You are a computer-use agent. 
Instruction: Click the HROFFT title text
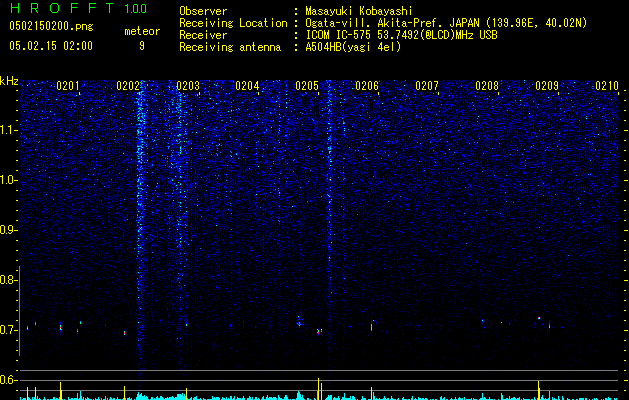click(x=62, y=8)
